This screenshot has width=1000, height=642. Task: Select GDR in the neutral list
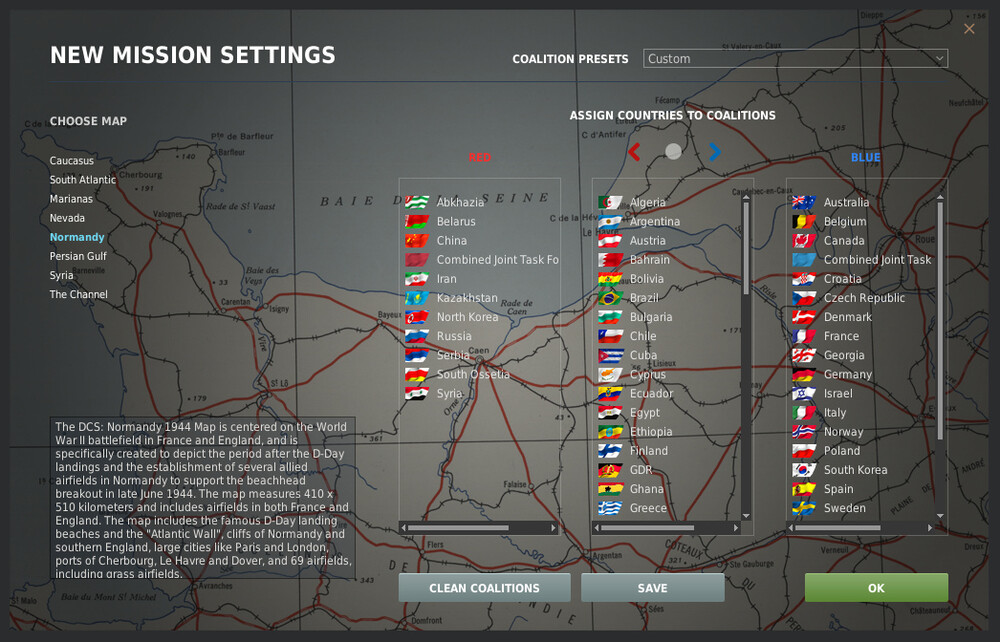click(640, 470)
